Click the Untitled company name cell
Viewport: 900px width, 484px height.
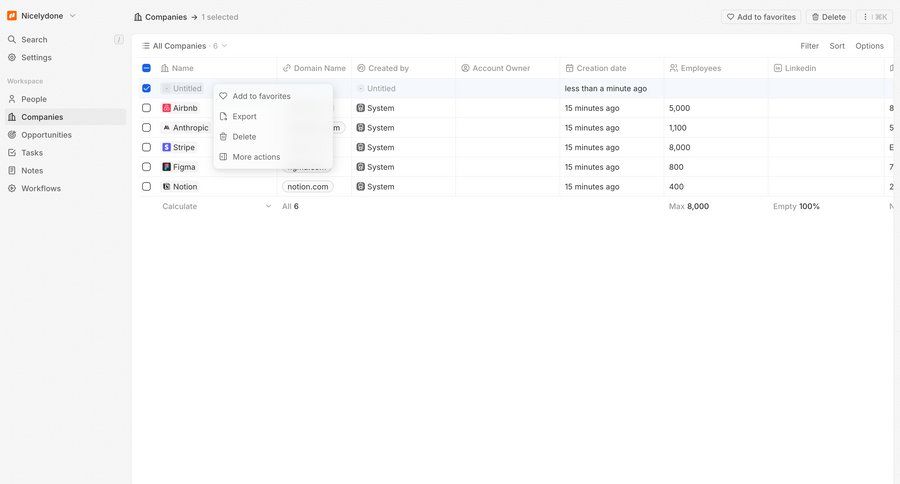pyautogui.click(x=183, y=88)
